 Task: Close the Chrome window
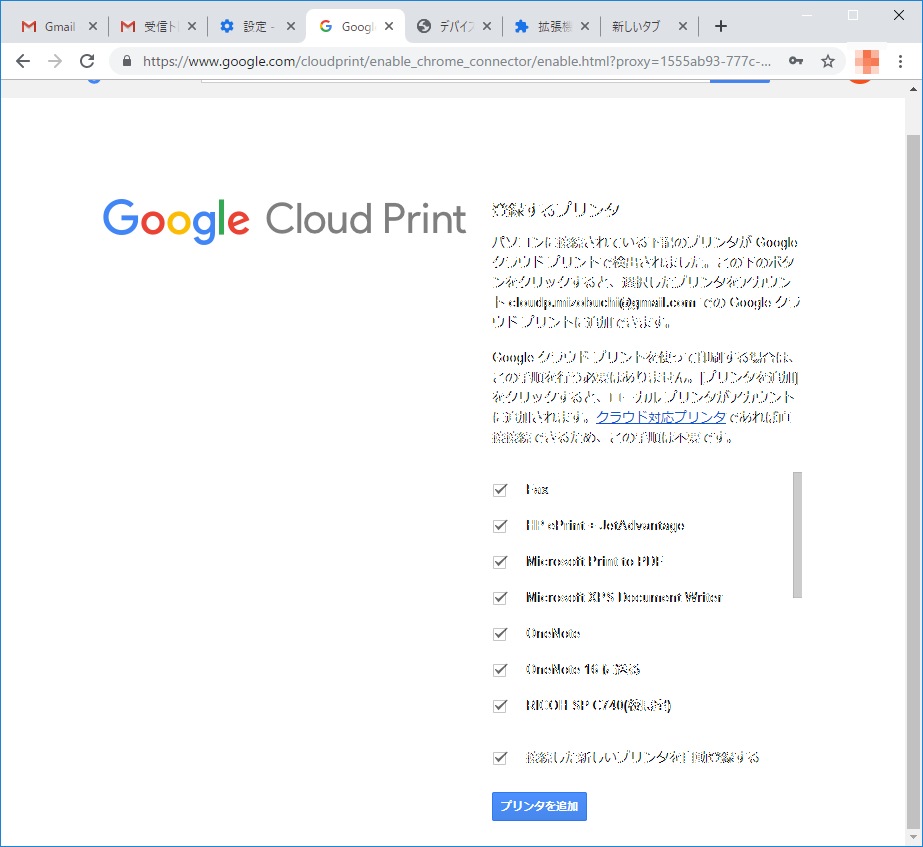click(x=898, y=15)
